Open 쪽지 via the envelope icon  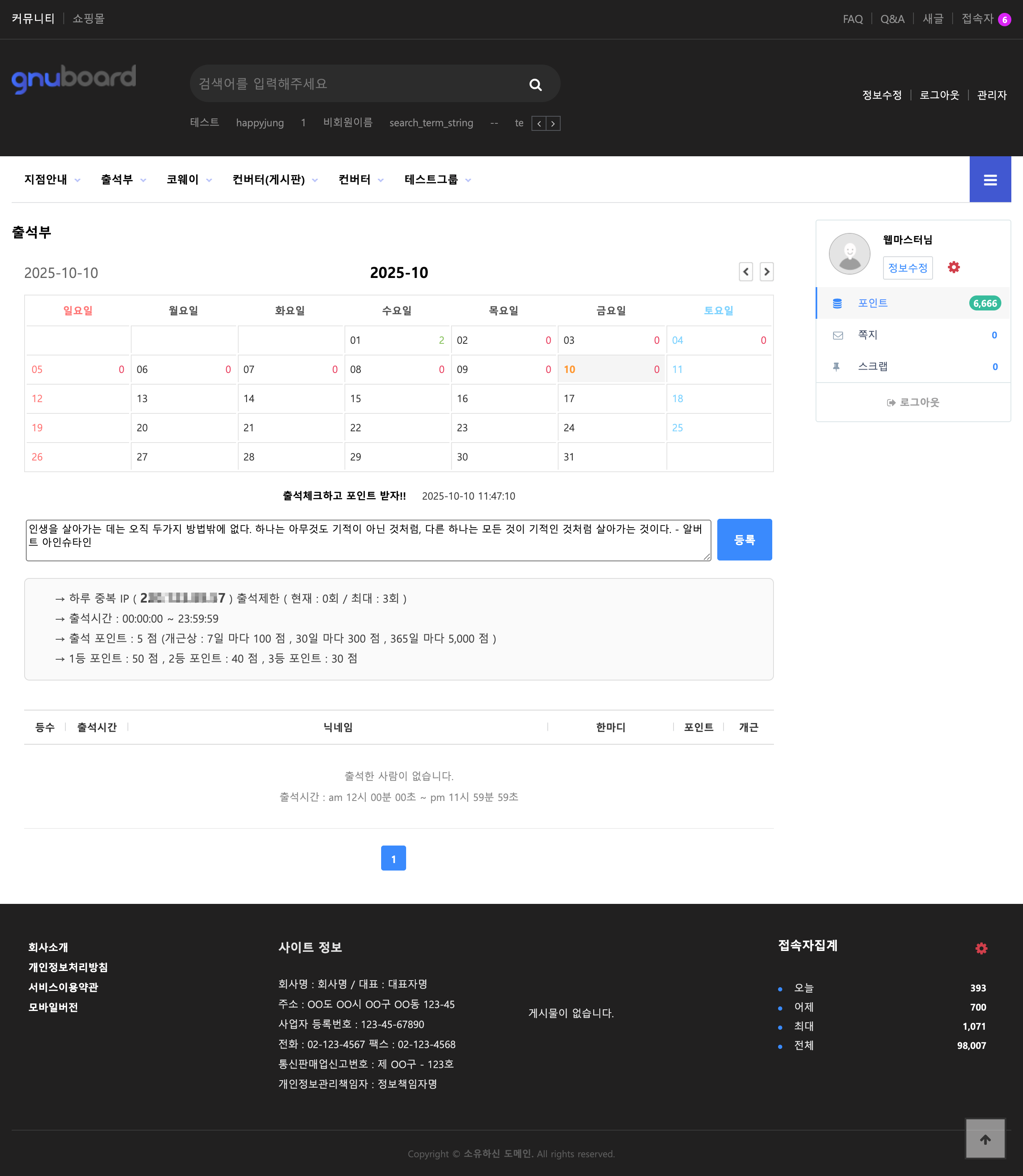[837, 335]
